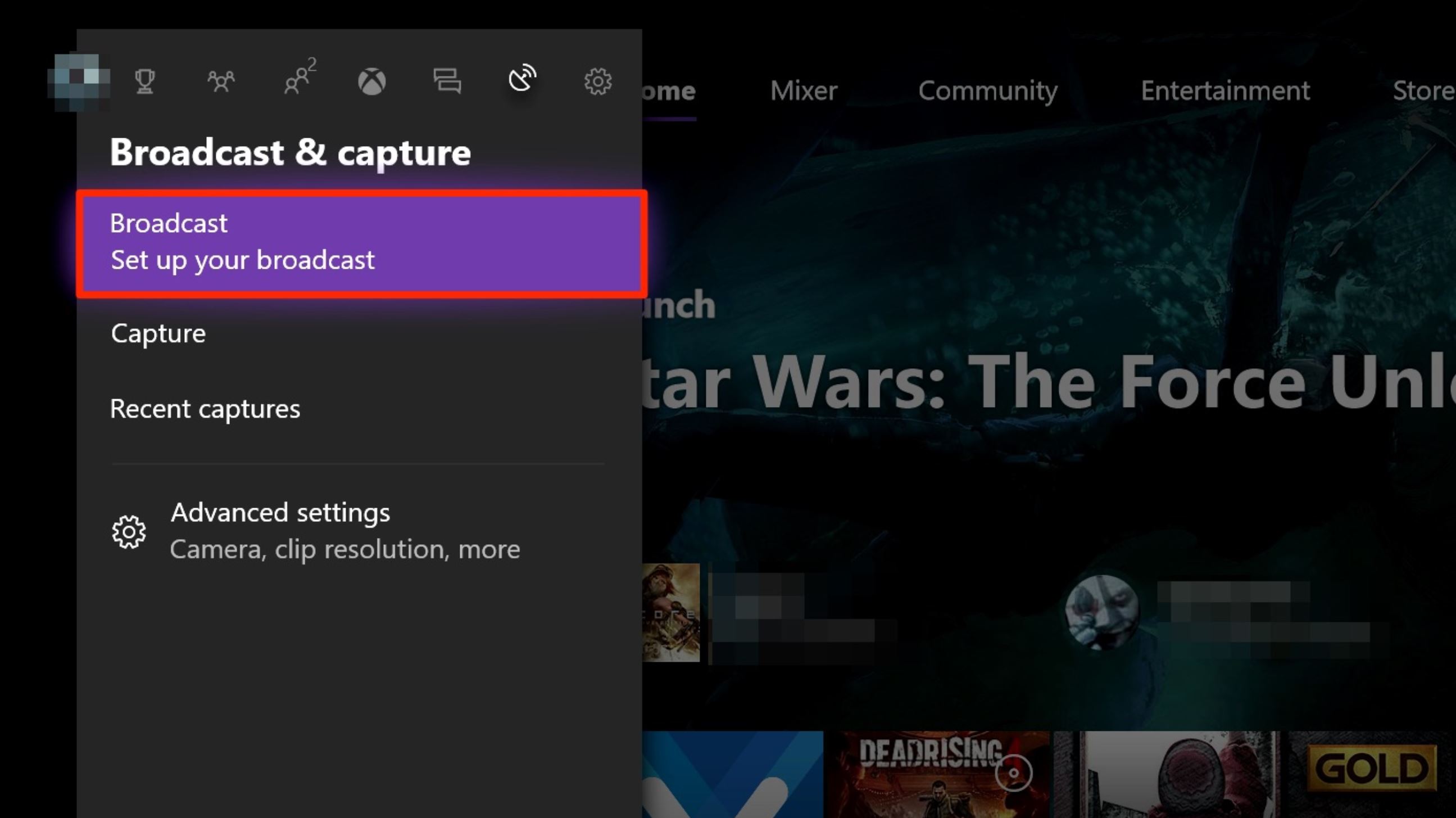Click the pixelated profile avatar

click(79, 82)
